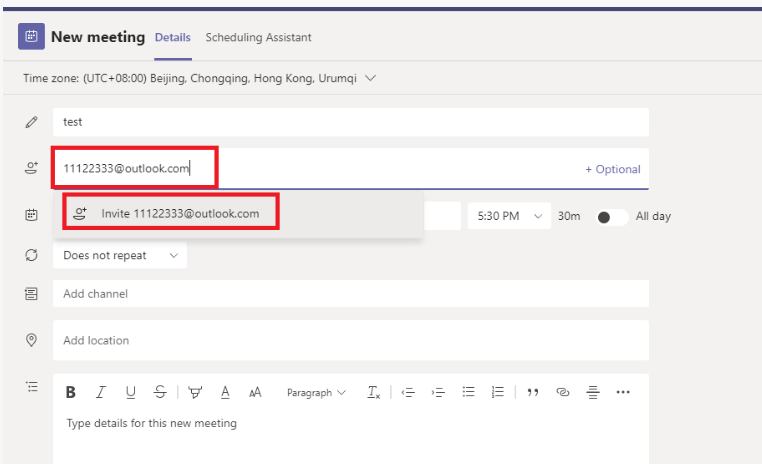
Task: Click the meeting title field containing test
Action: tap(351, 122)
